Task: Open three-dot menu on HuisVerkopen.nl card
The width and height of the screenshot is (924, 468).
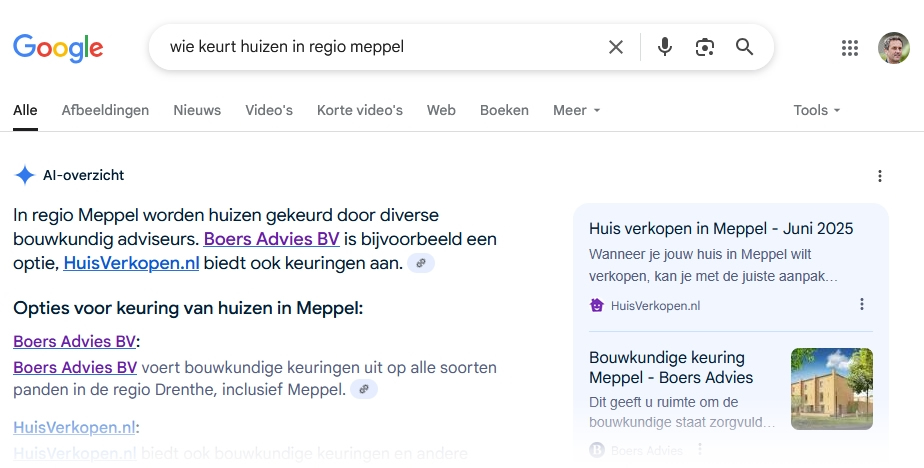Action: click(x=862, y=304)
